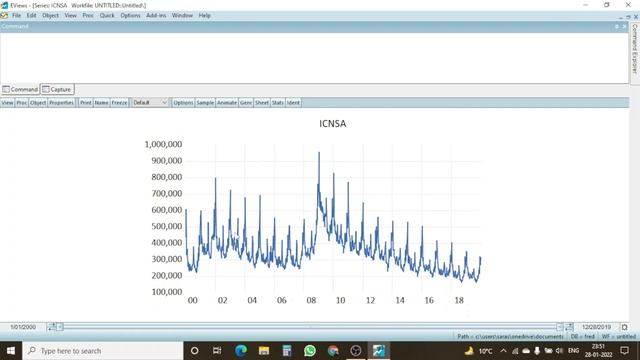This screenshot has width=640, height=360.
Task: Click the series toolbar Object button
Action: click(x=38, y=103)
